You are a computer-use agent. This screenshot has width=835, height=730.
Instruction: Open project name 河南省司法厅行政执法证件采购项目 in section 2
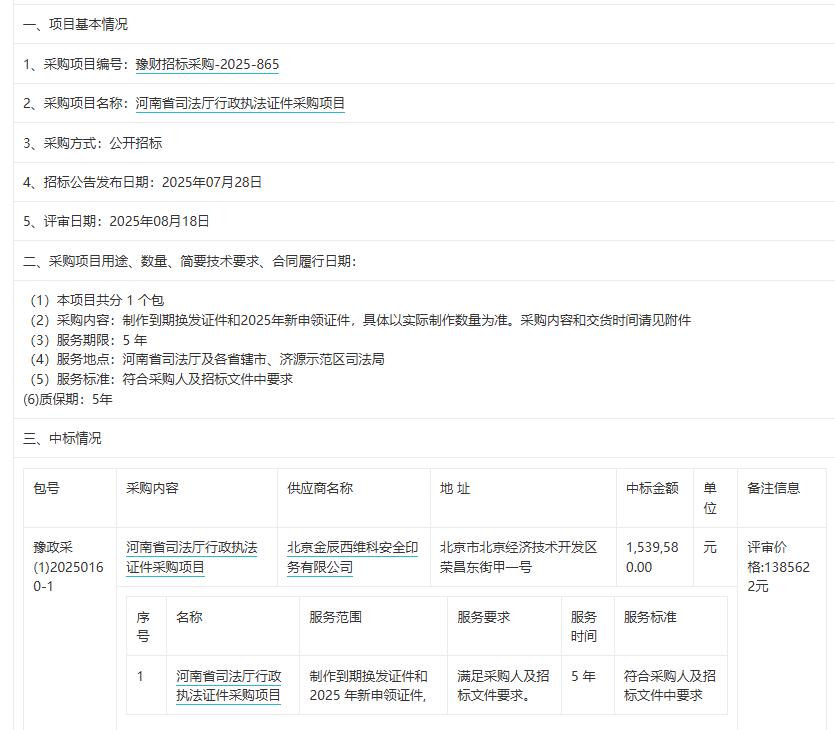tap(240, 103)
